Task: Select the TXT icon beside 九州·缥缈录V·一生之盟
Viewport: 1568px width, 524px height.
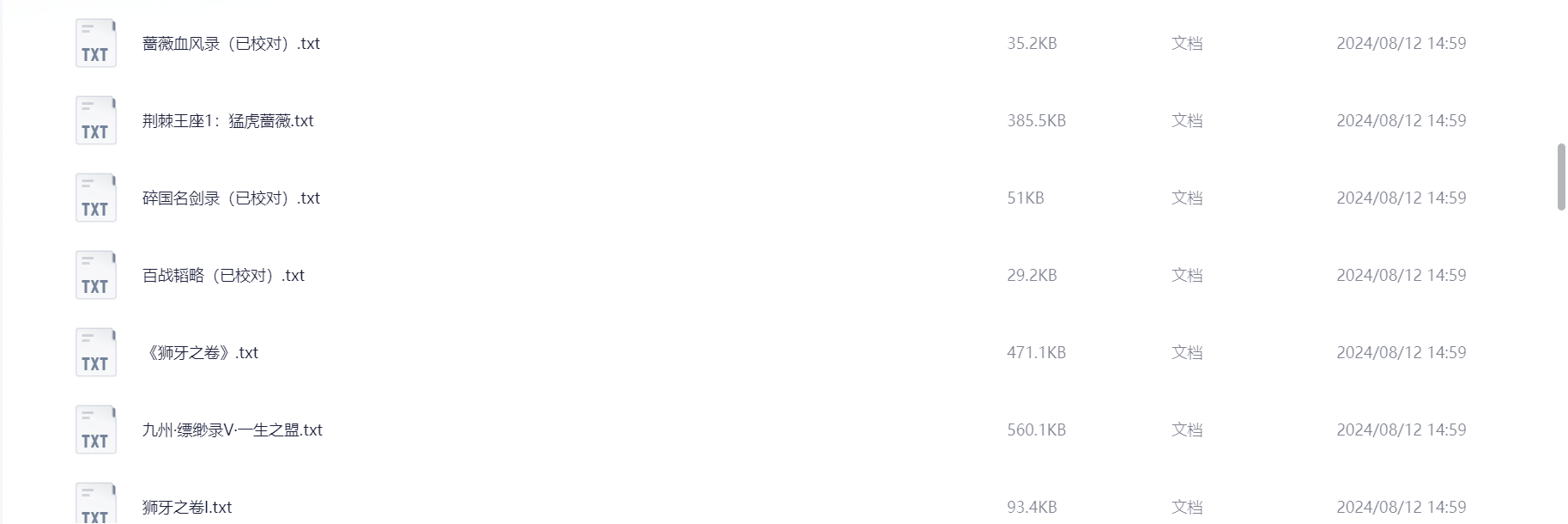Action: click(x=95, y=430)
